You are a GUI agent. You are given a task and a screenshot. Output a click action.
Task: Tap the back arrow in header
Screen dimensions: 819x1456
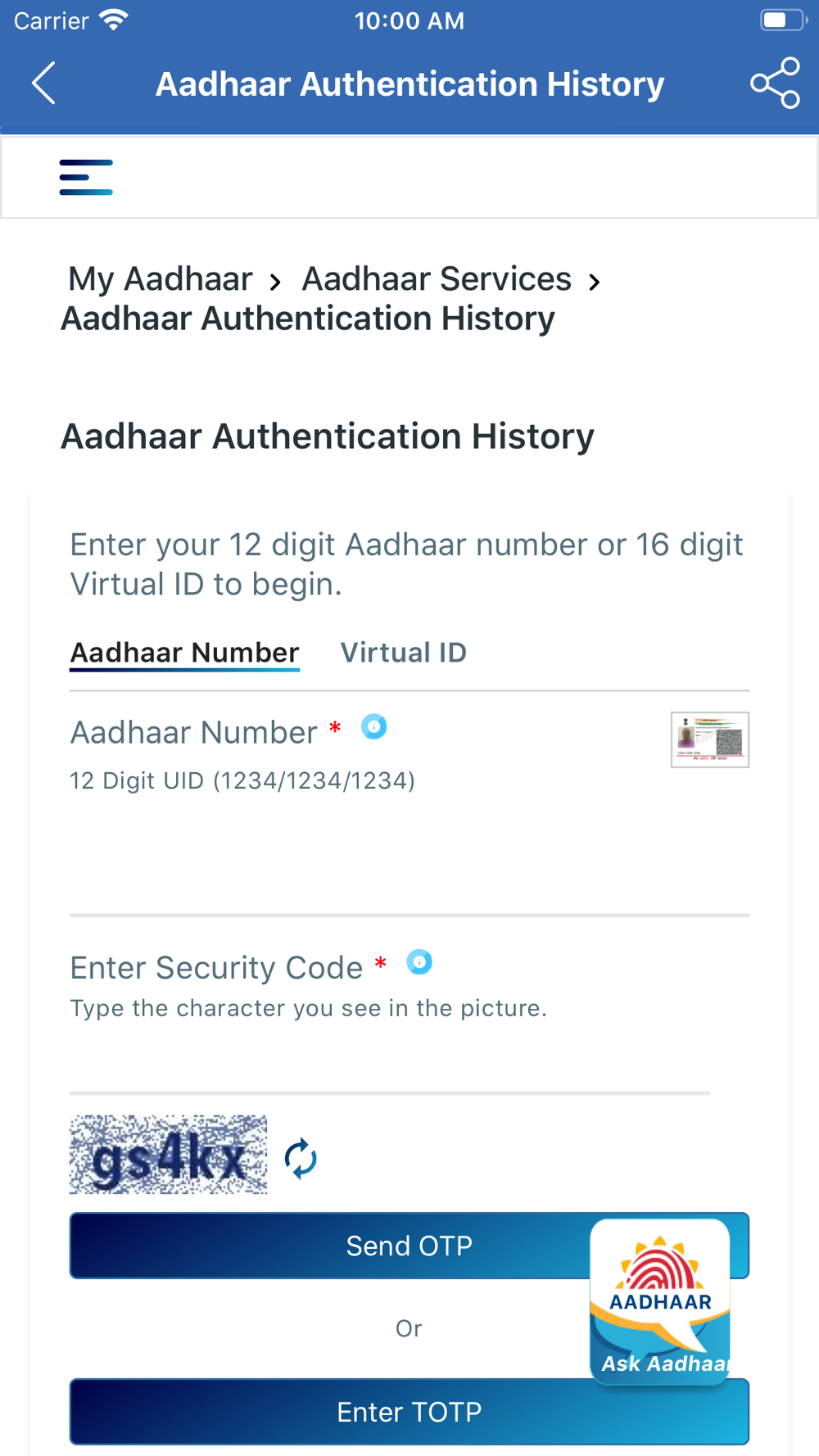click(x=44, y=83)
